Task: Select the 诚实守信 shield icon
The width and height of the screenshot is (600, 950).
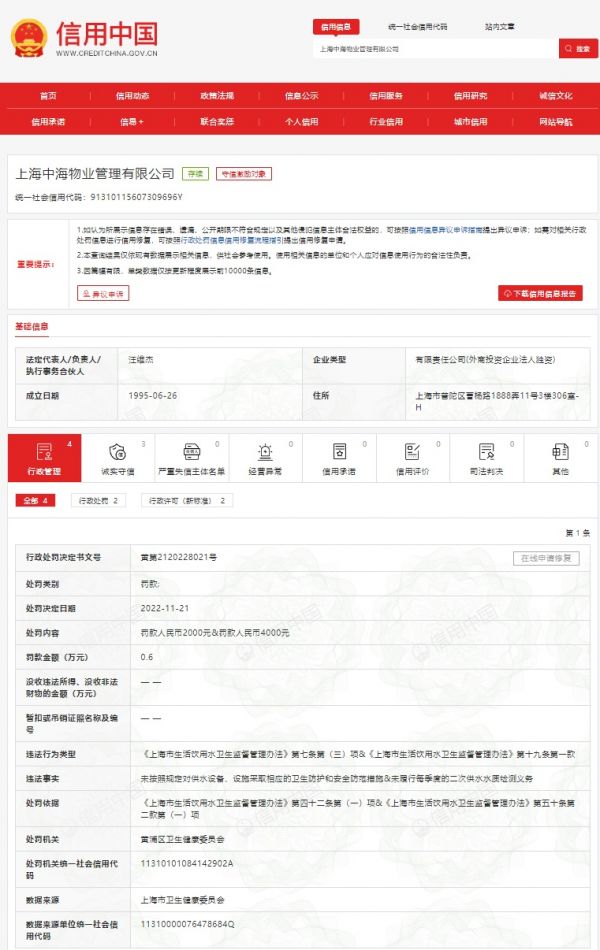Action: point(117,452)
